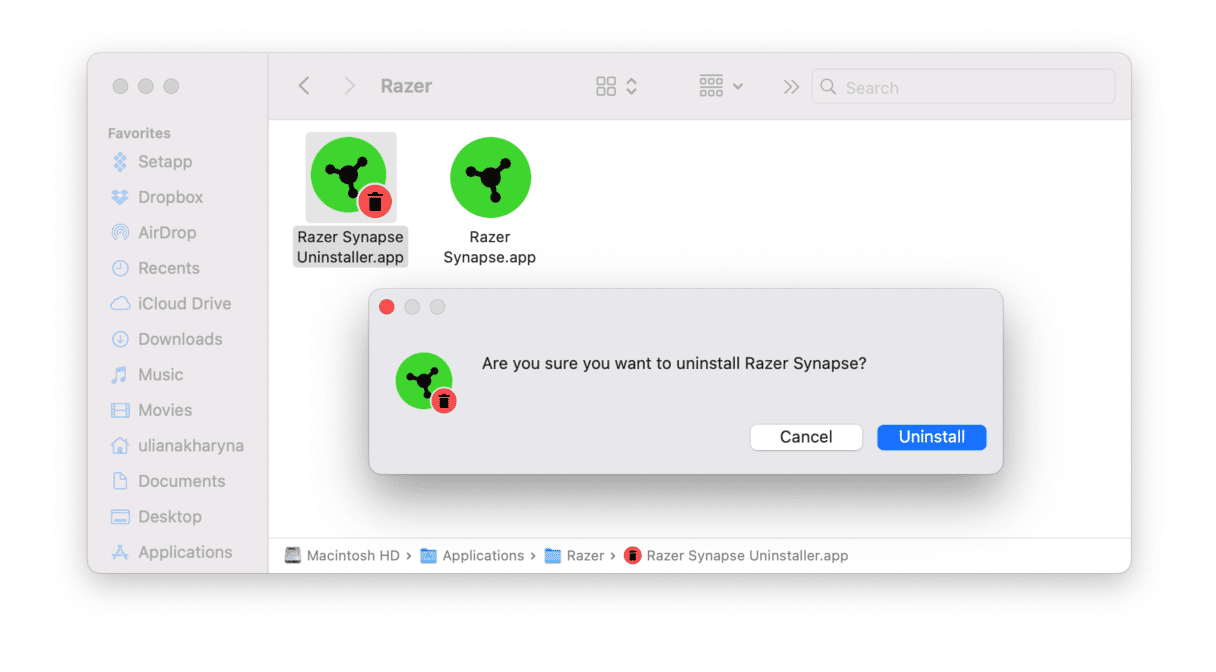Open Music in the sidebar
Viewport: 1216px width, 672px height.
point(160,375)
